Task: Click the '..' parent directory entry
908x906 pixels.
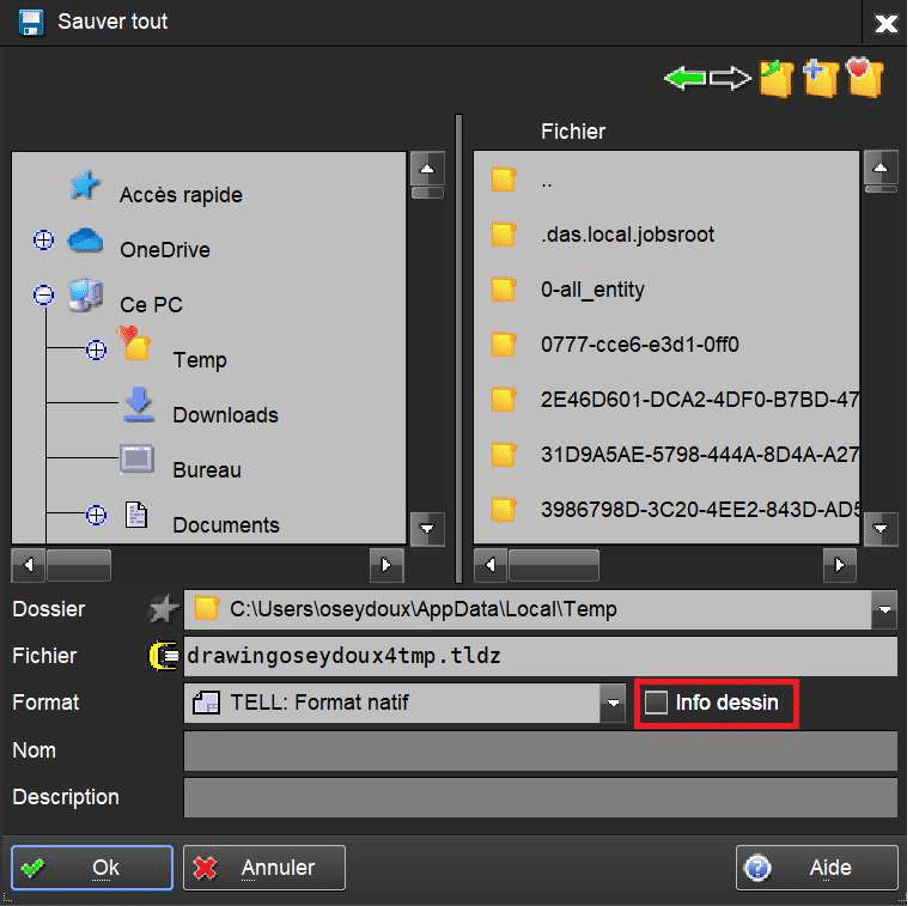Action: [546, 184]
